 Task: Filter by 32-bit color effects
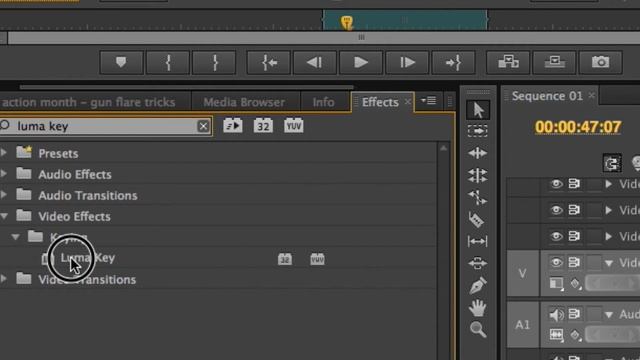pyautogui.click(x=263, y=126)
